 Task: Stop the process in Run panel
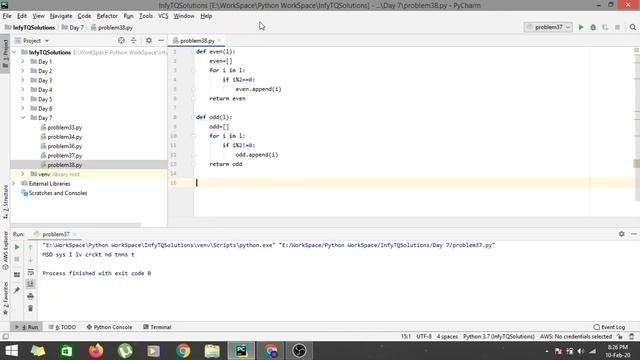tap(17, 260)
